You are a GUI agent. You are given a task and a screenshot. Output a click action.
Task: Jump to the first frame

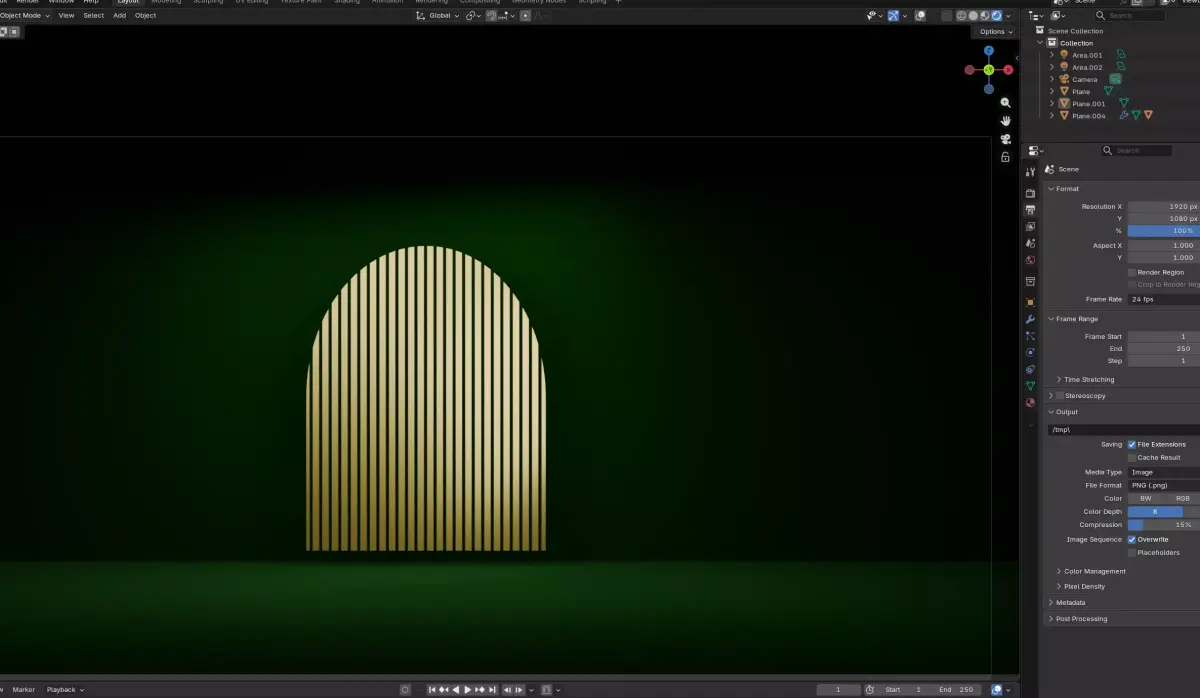[x=433, y=690]
